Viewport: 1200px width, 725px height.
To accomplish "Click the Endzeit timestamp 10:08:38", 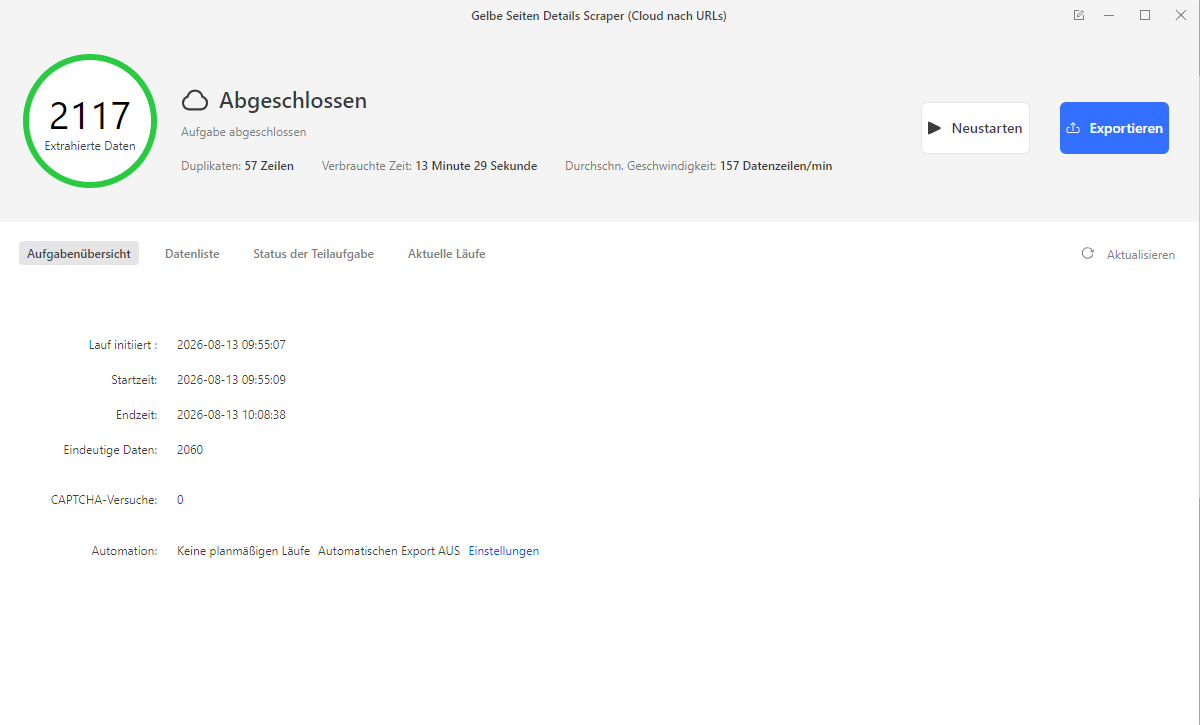I will coord(232,415).
